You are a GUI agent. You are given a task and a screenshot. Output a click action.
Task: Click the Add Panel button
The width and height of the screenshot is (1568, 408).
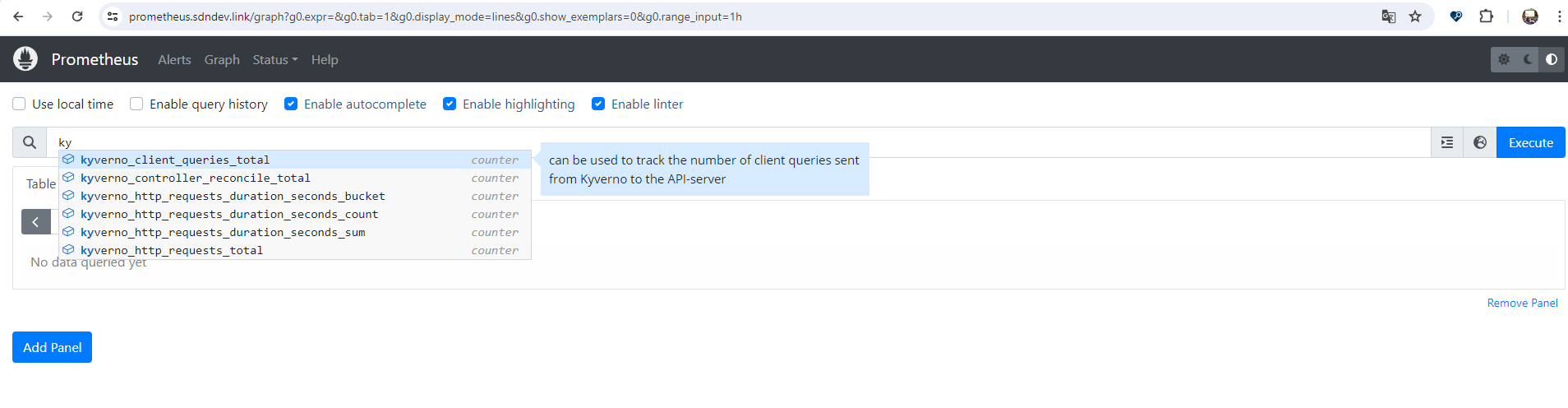52,347
